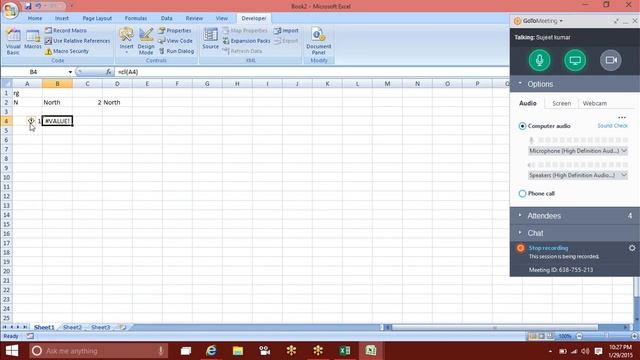Undo last action in Quick Access Toolbar
The image size is (640, 360).
click(x=38, y=6)
